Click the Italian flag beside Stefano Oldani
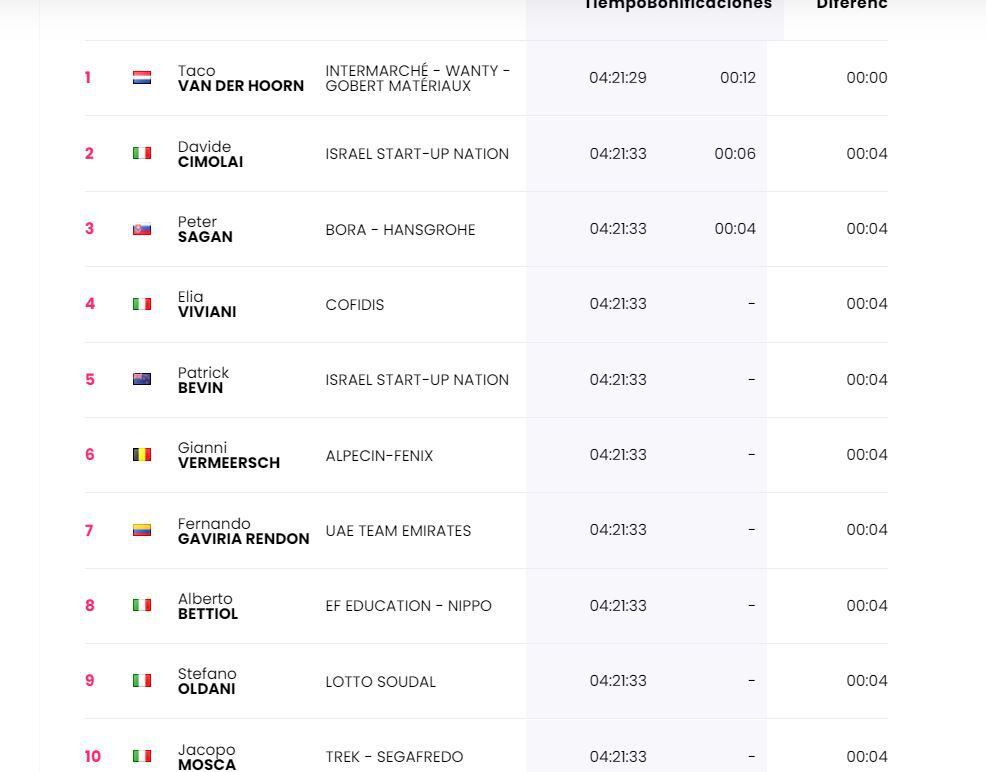 (142, 681)
